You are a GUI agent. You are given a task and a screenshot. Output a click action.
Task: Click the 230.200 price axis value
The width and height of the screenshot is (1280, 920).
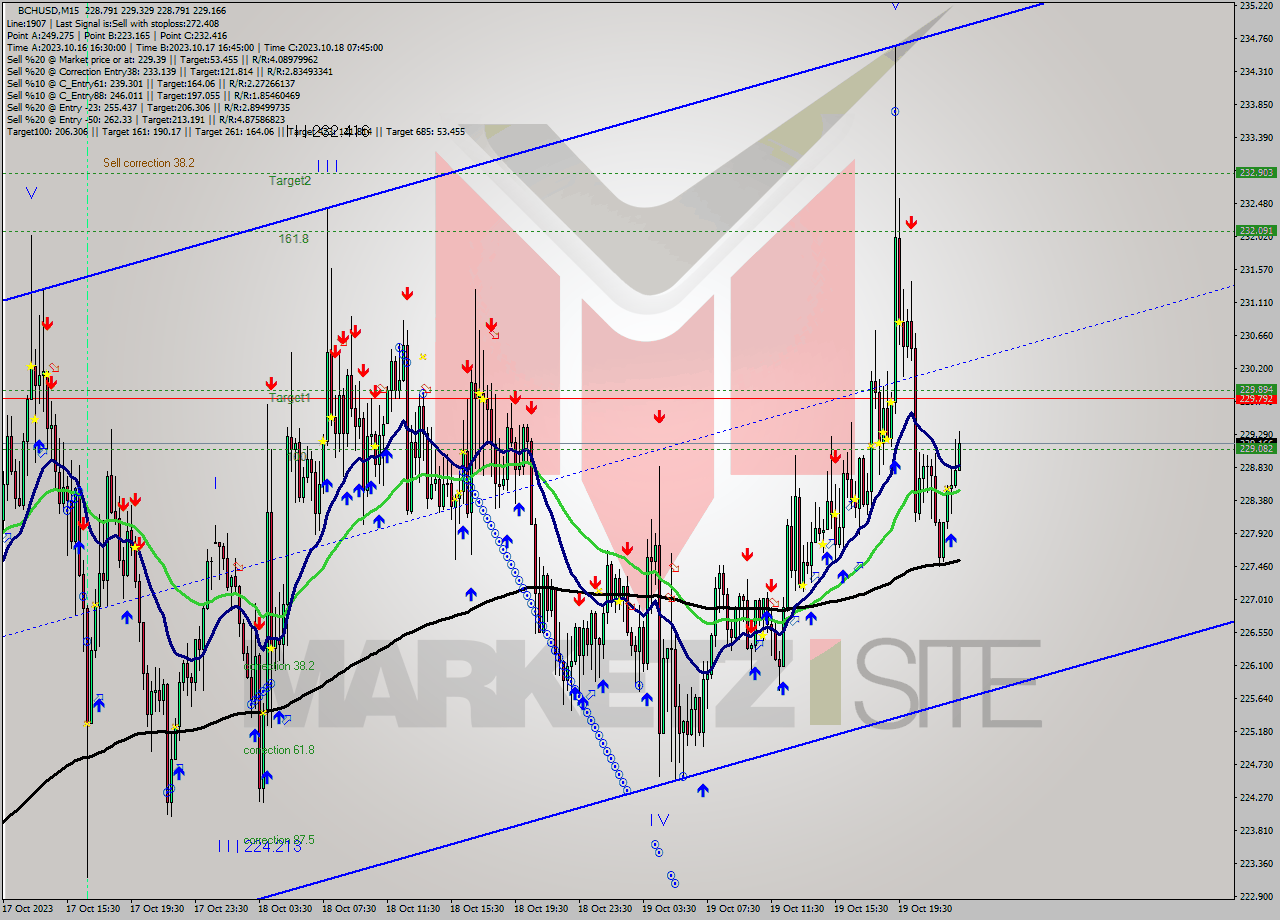click(1257, 368)
